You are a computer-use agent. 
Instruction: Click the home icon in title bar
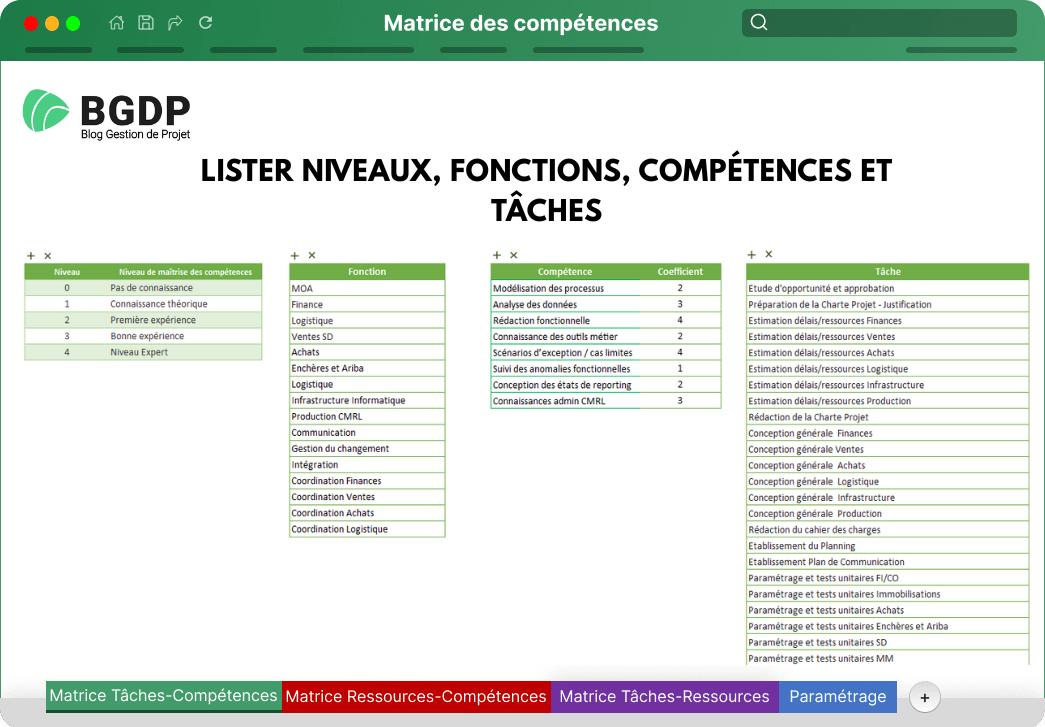117,23
